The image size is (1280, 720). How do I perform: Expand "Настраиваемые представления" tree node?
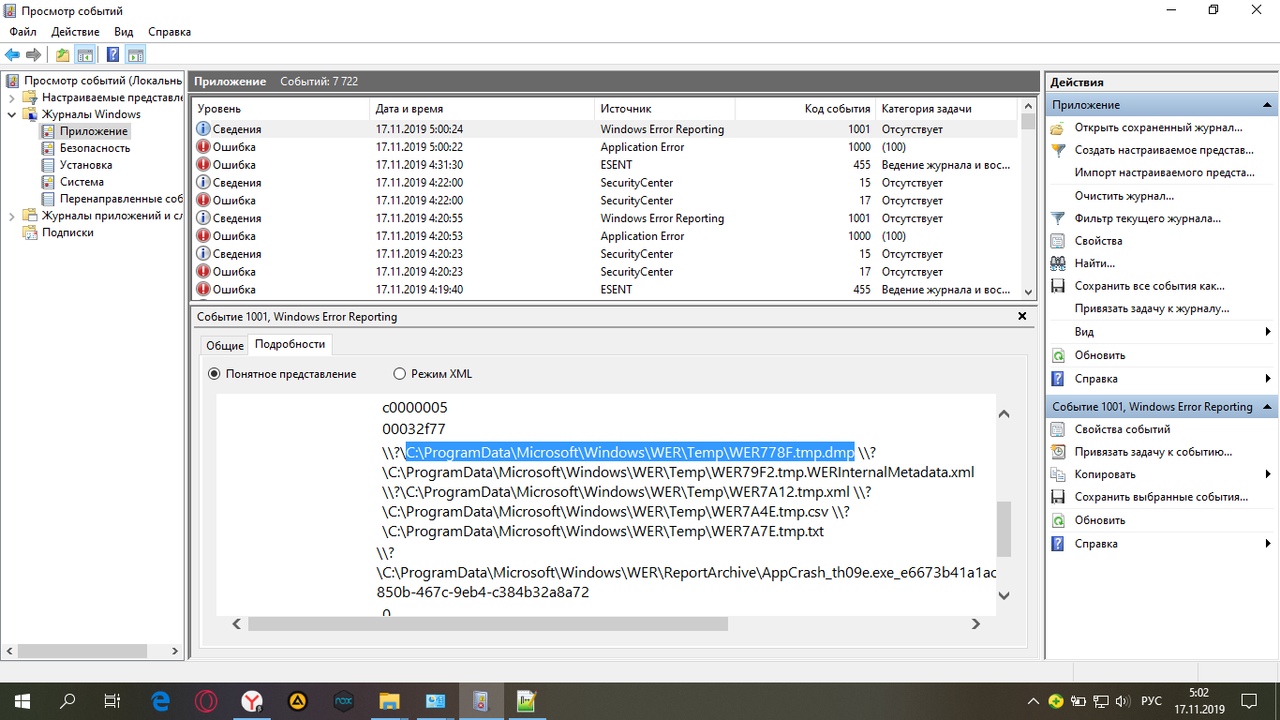(11, 97)
